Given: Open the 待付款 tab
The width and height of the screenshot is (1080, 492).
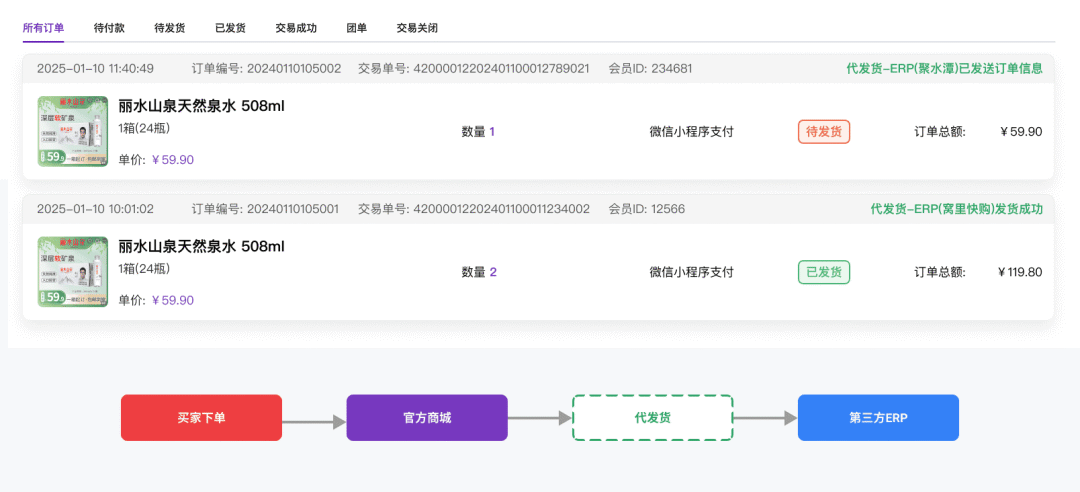Looking at the screenshot, I should tap(109, 28).
